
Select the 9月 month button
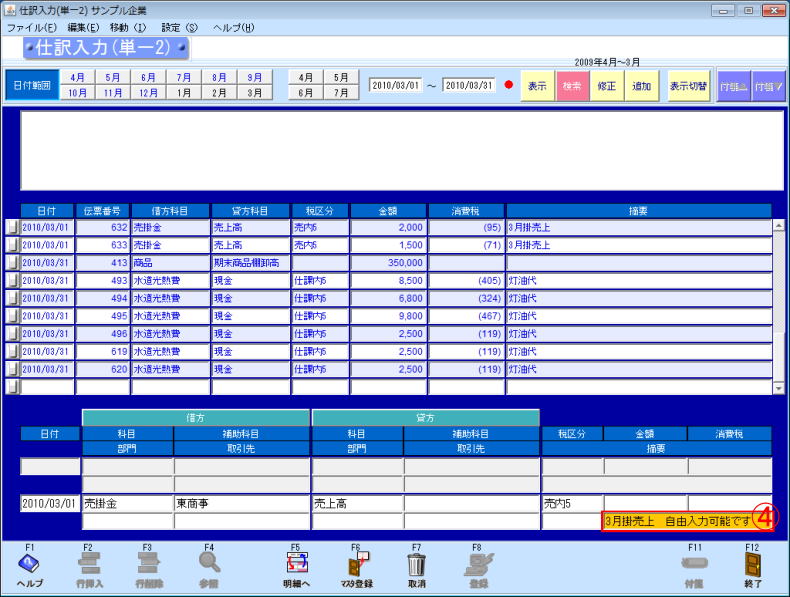[254, 77]
